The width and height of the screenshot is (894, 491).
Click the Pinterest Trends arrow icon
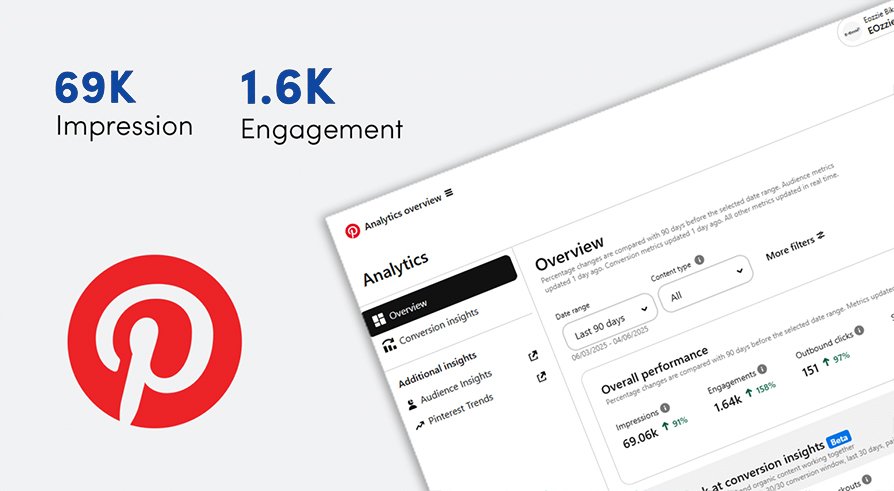(x=420, y=425)
